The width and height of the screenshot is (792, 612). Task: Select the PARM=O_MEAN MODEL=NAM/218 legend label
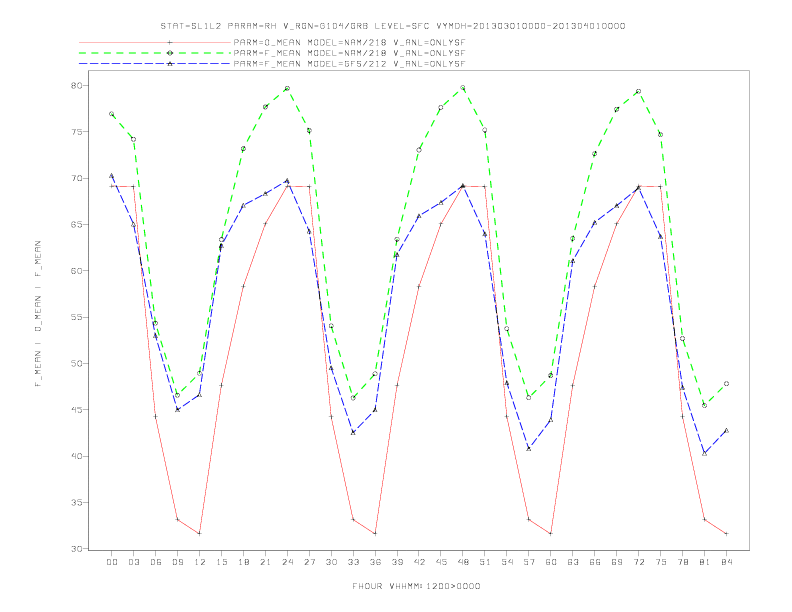(x=349, y=42)
